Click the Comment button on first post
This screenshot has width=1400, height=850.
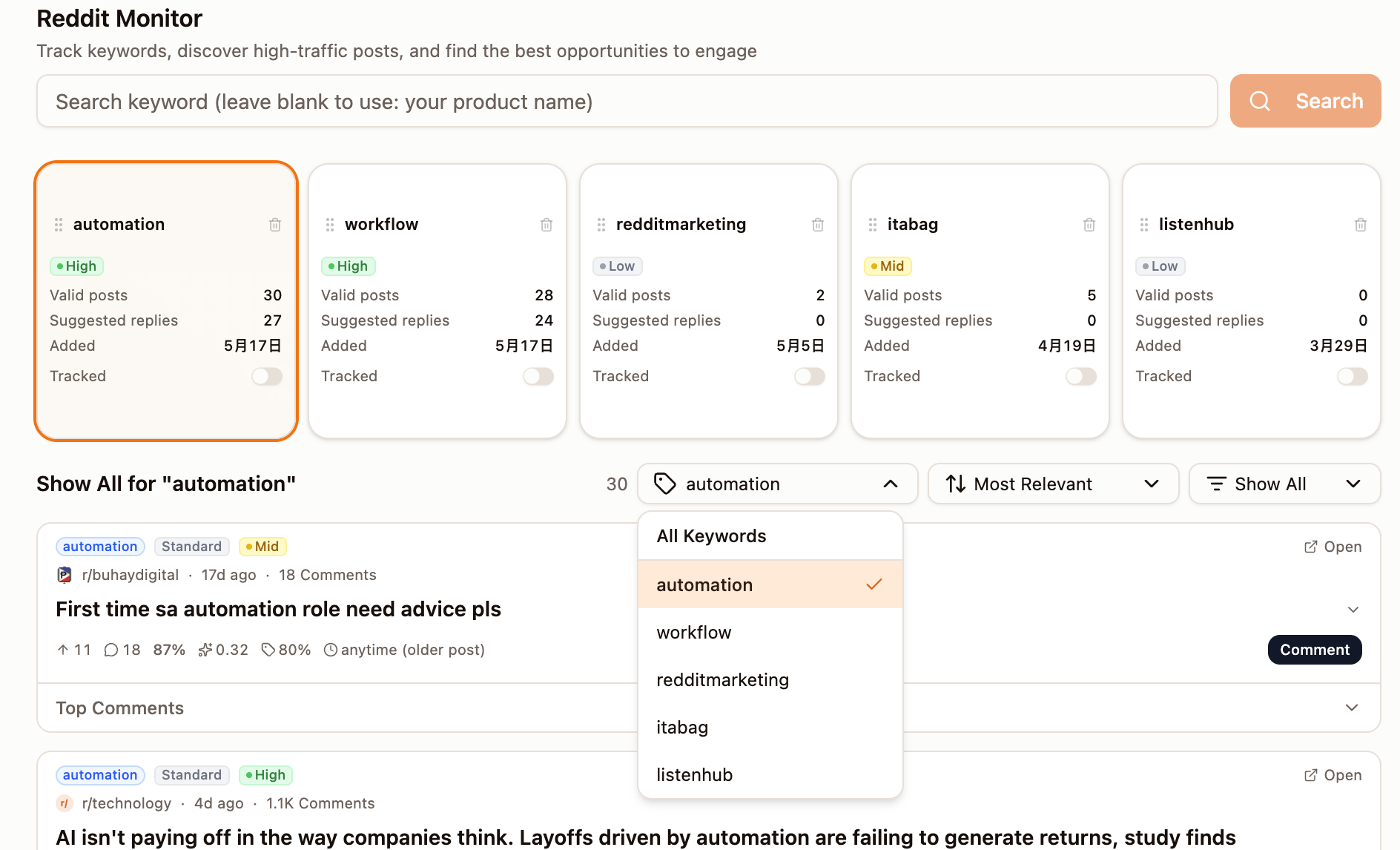click(1315, 650)
